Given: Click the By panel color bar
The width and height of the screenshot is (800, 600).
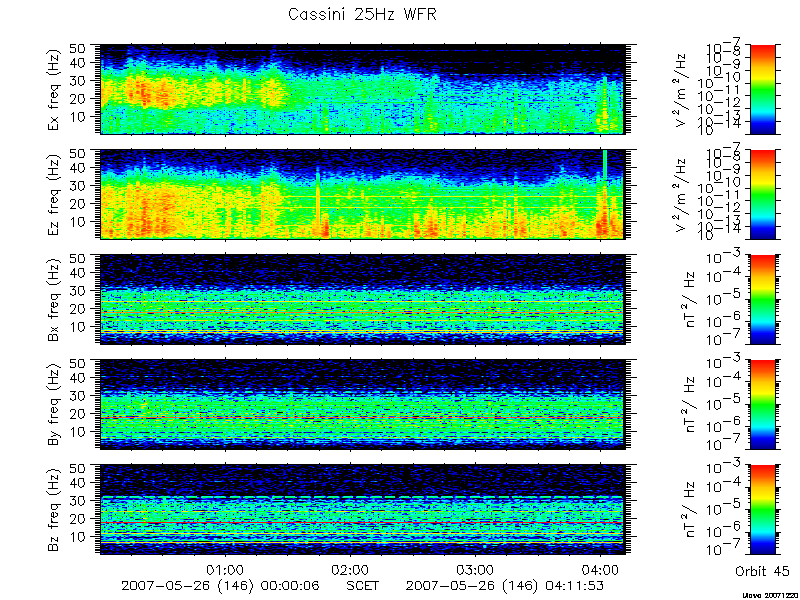Looking at the screenshot, I should pos(763,405).
